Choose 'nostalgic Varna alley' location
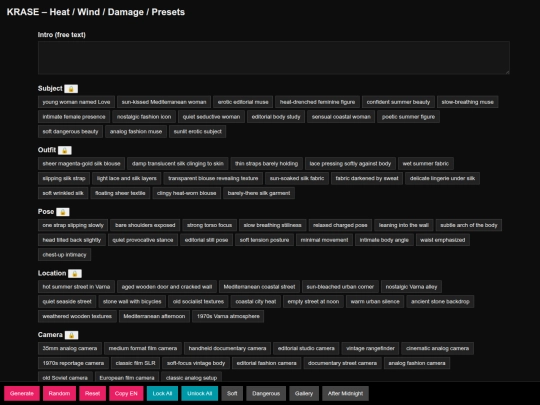This screenshot has width=540, height=405. pos(411,287)
